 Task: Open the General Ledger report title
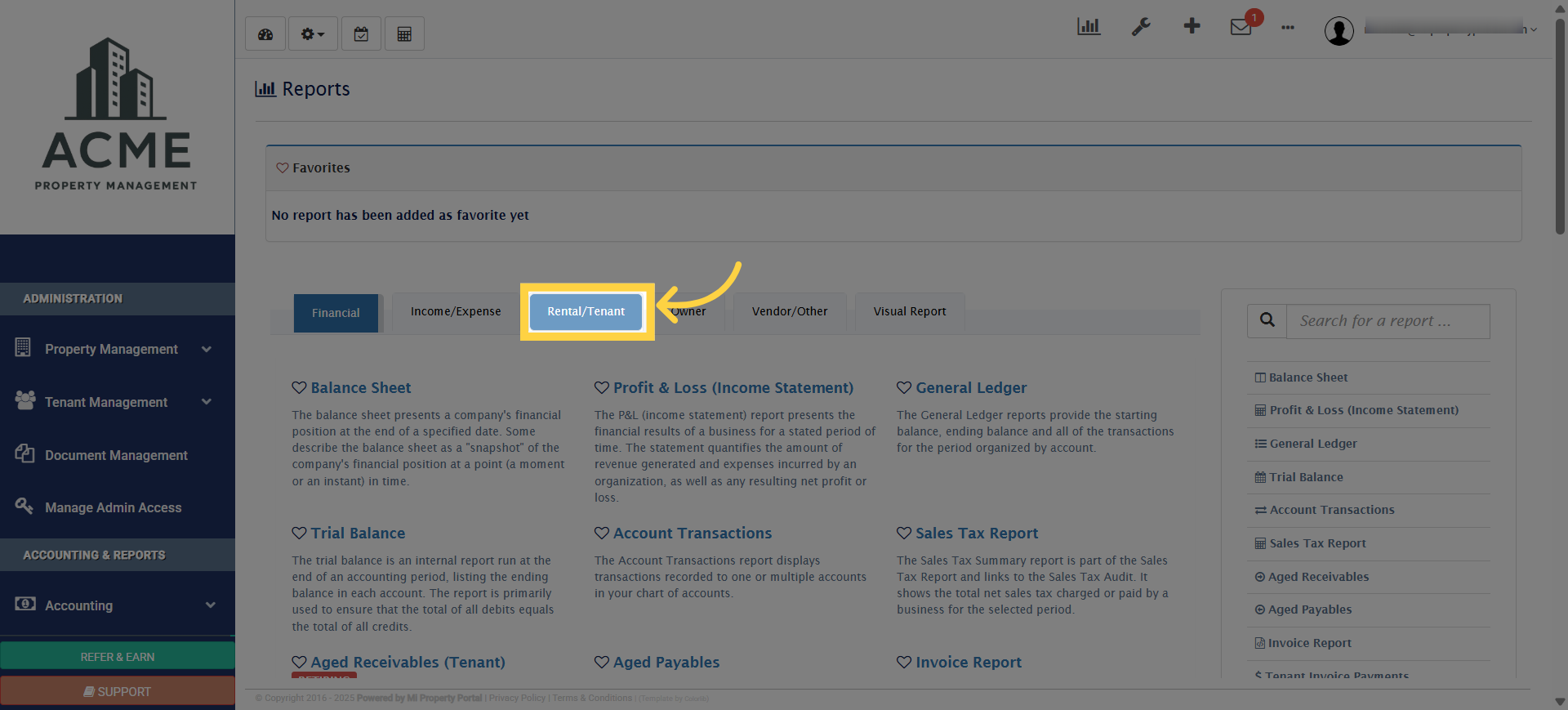click(971, 387)
